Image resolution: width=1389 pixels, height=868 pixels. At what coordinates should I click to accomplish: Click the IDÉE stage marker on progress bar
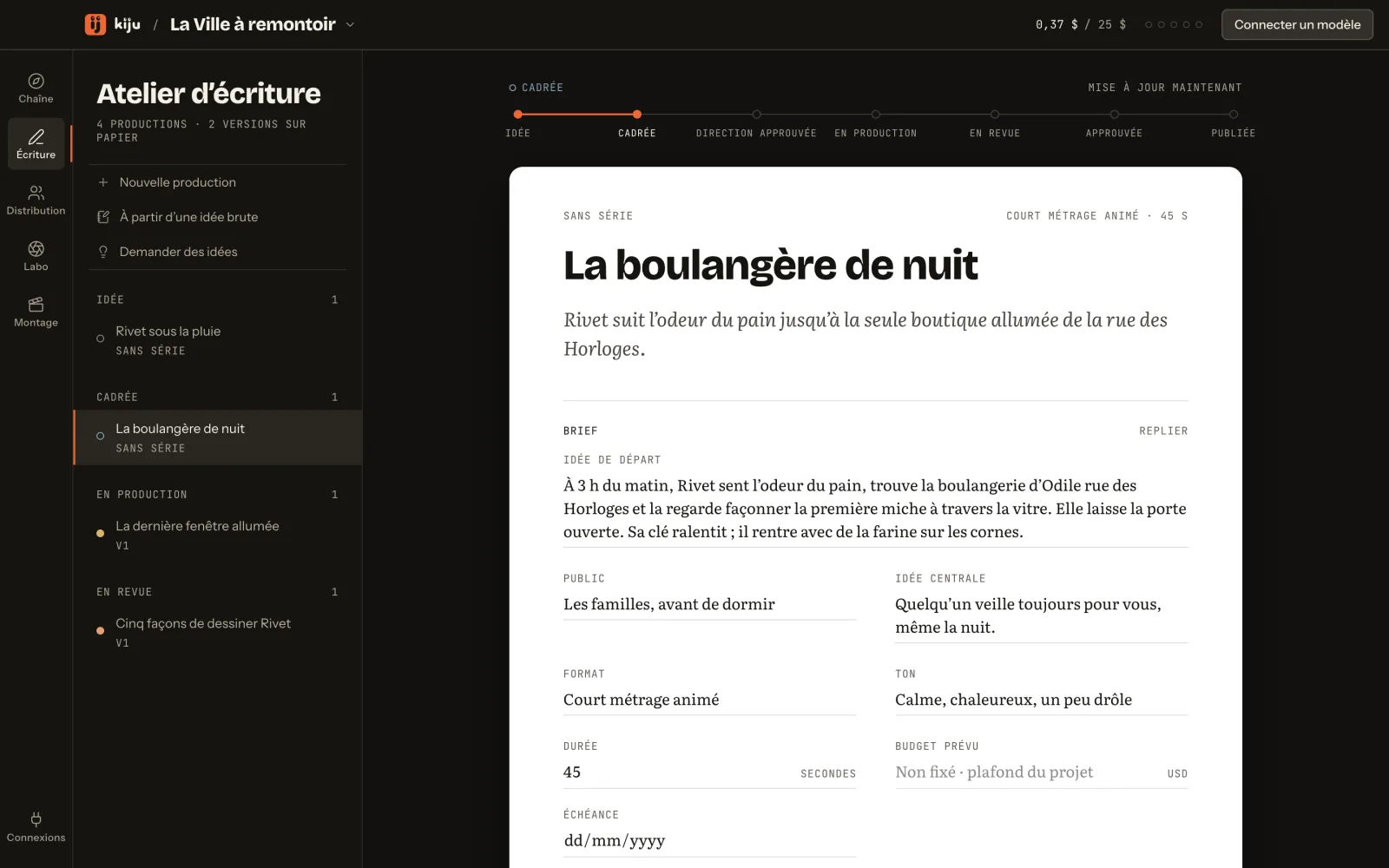pyautogui.click(x=518, y=115)
